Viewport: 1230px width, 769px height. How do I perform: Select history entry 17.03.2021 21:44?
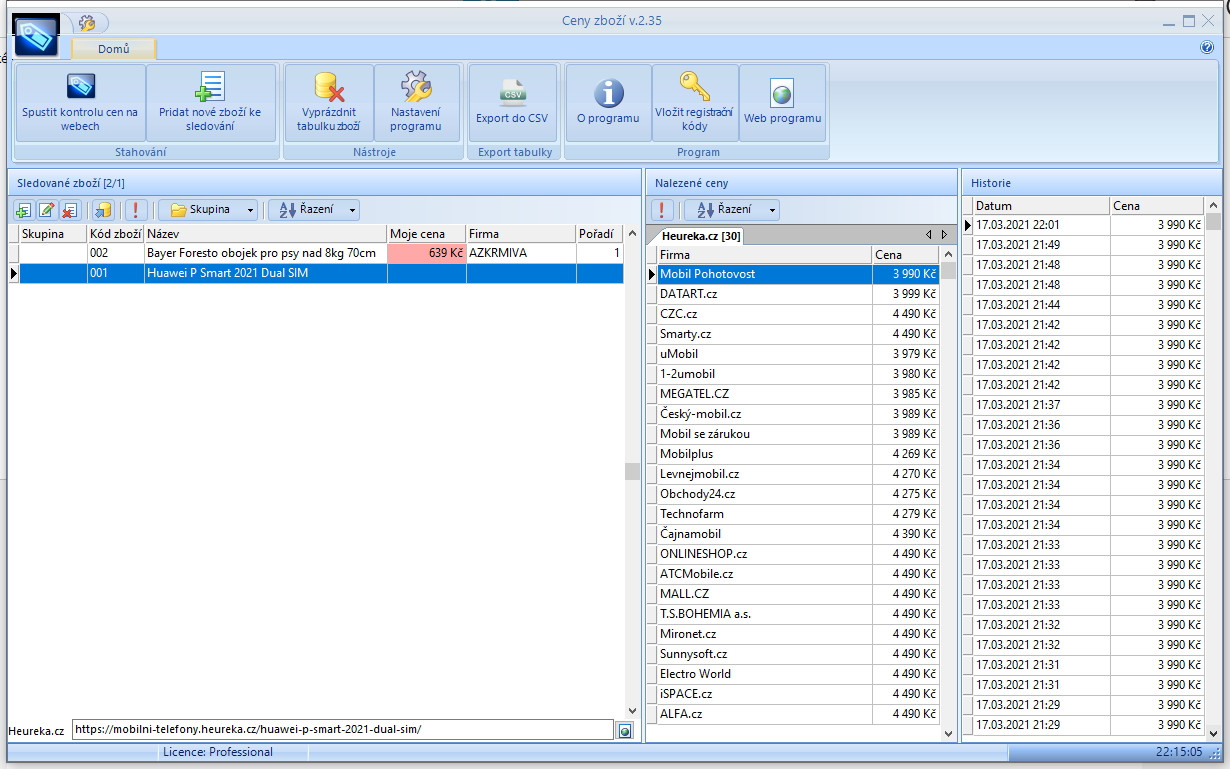pos(1084,305)
